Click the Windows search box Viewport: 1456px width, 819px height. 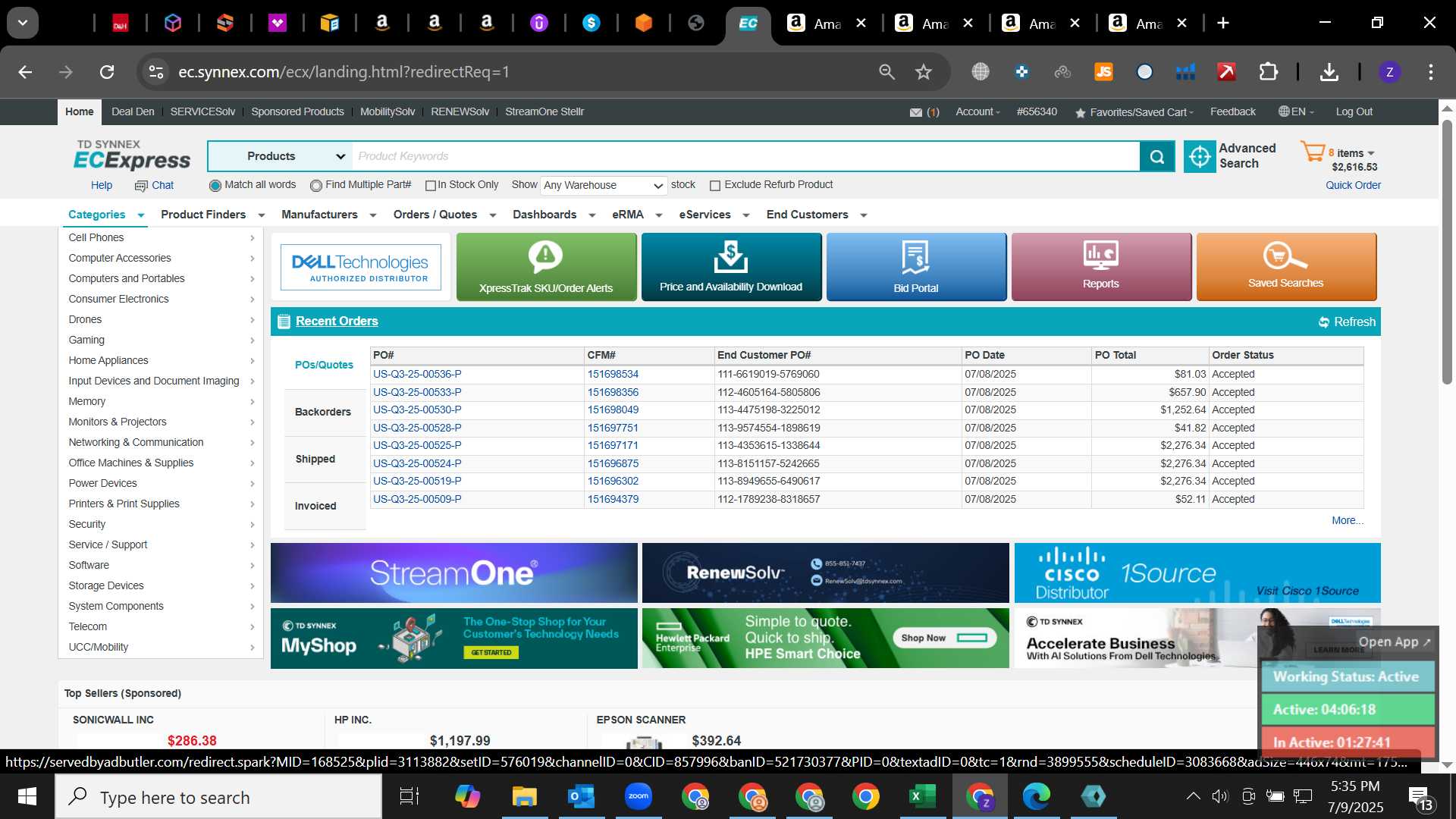[x=218, y=797]
